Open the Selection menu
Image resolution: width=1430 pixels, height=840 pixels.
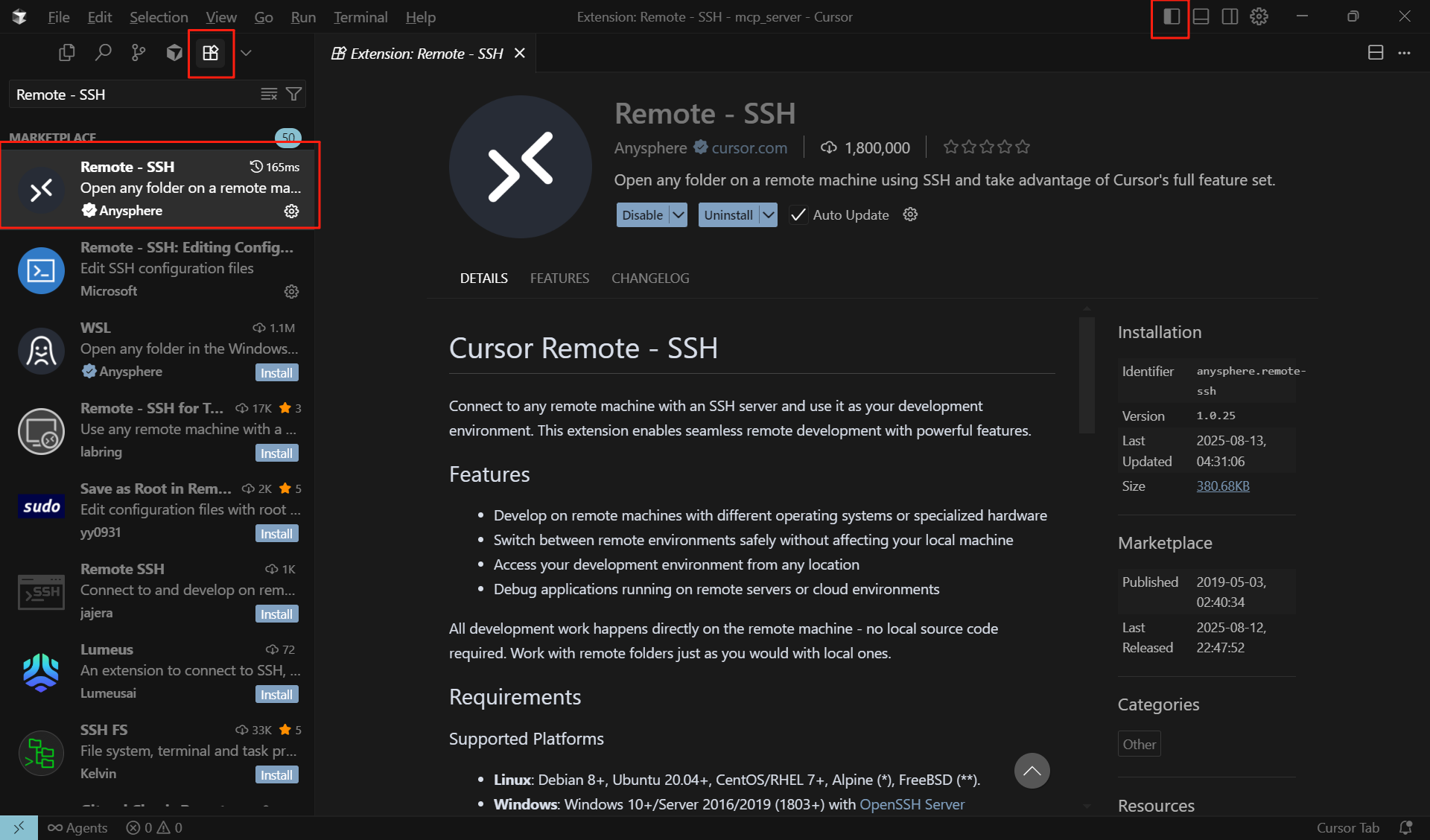159,16
